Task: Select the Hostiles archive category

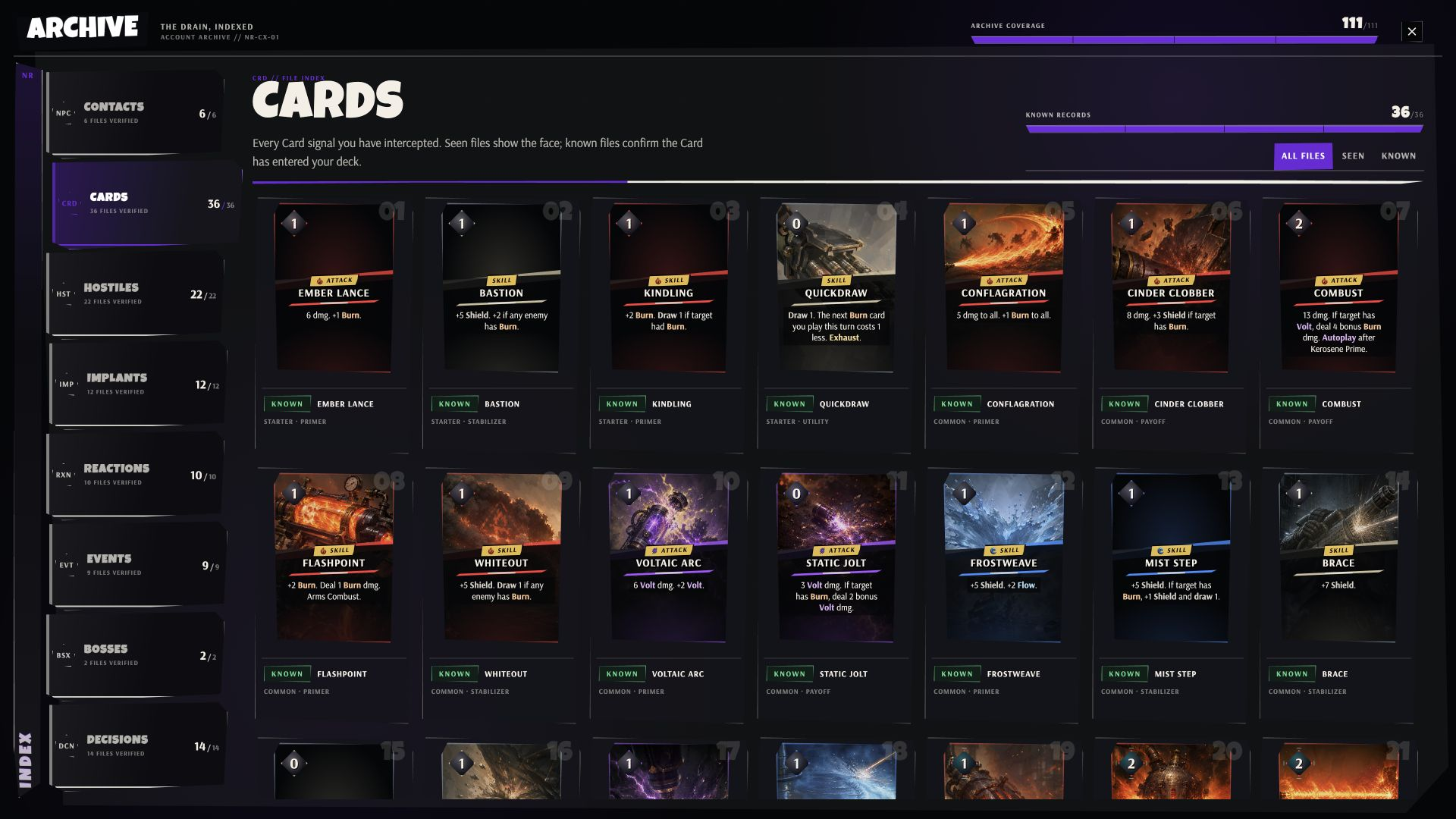Action: pos(136,294)
